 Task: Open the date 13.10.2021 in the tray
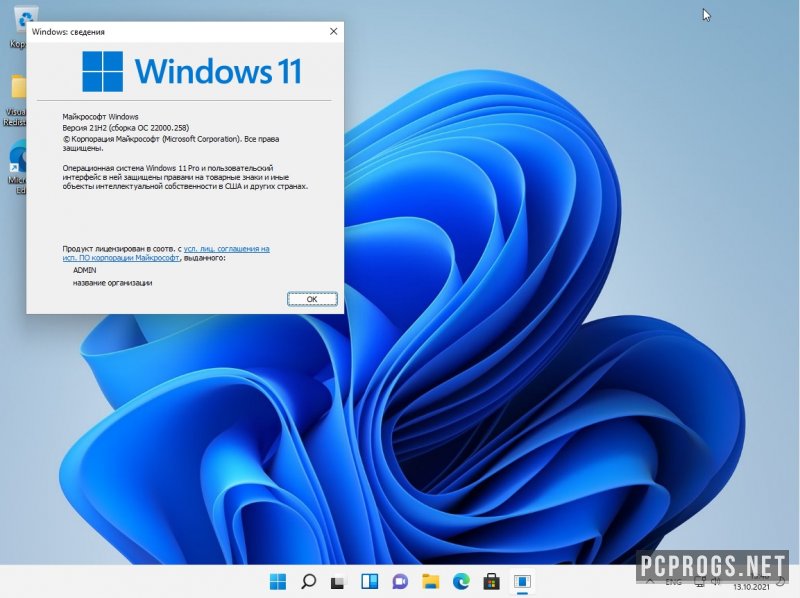751,587
